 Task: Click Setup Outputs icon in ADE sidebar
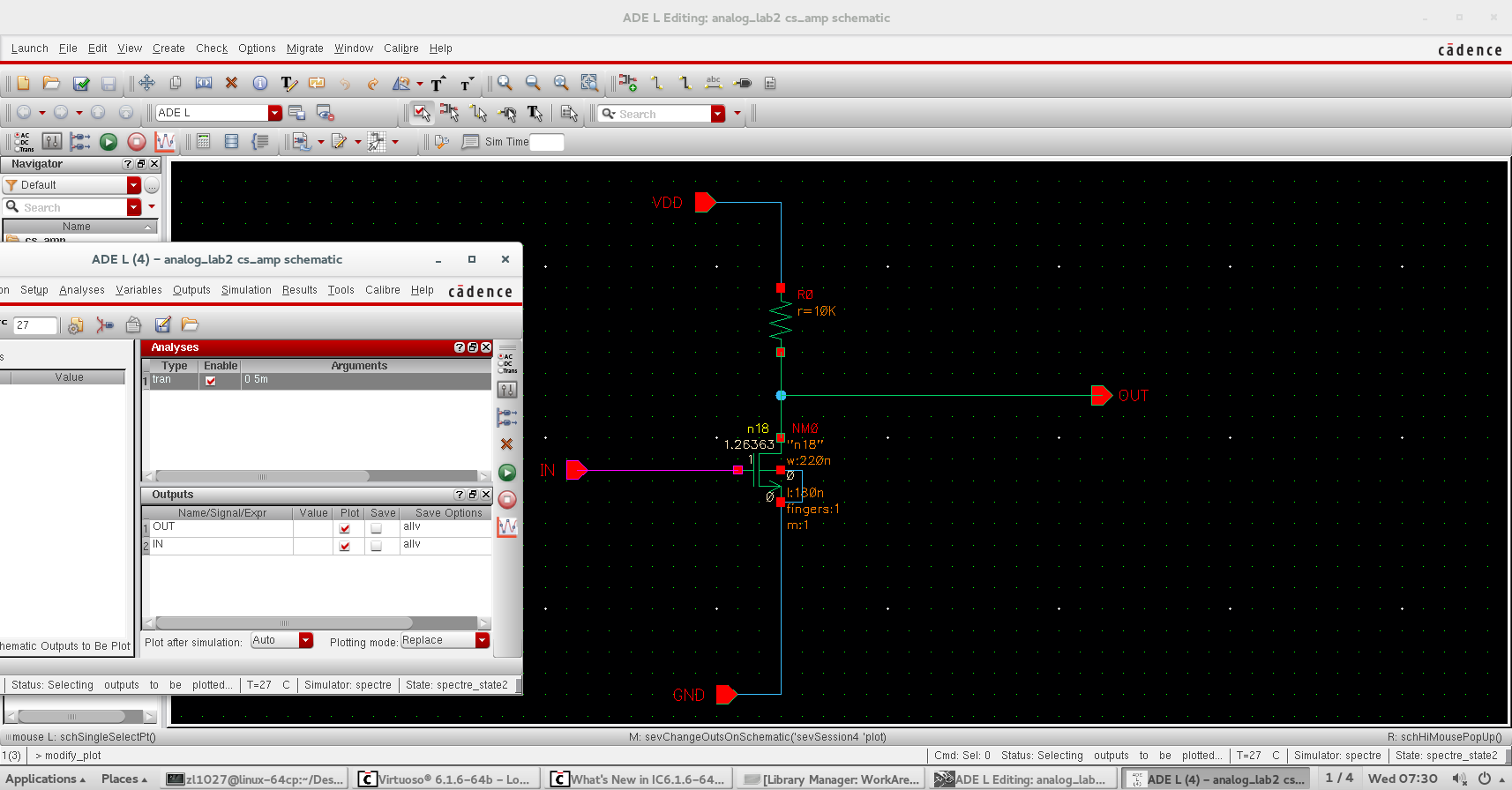point(507,417)
